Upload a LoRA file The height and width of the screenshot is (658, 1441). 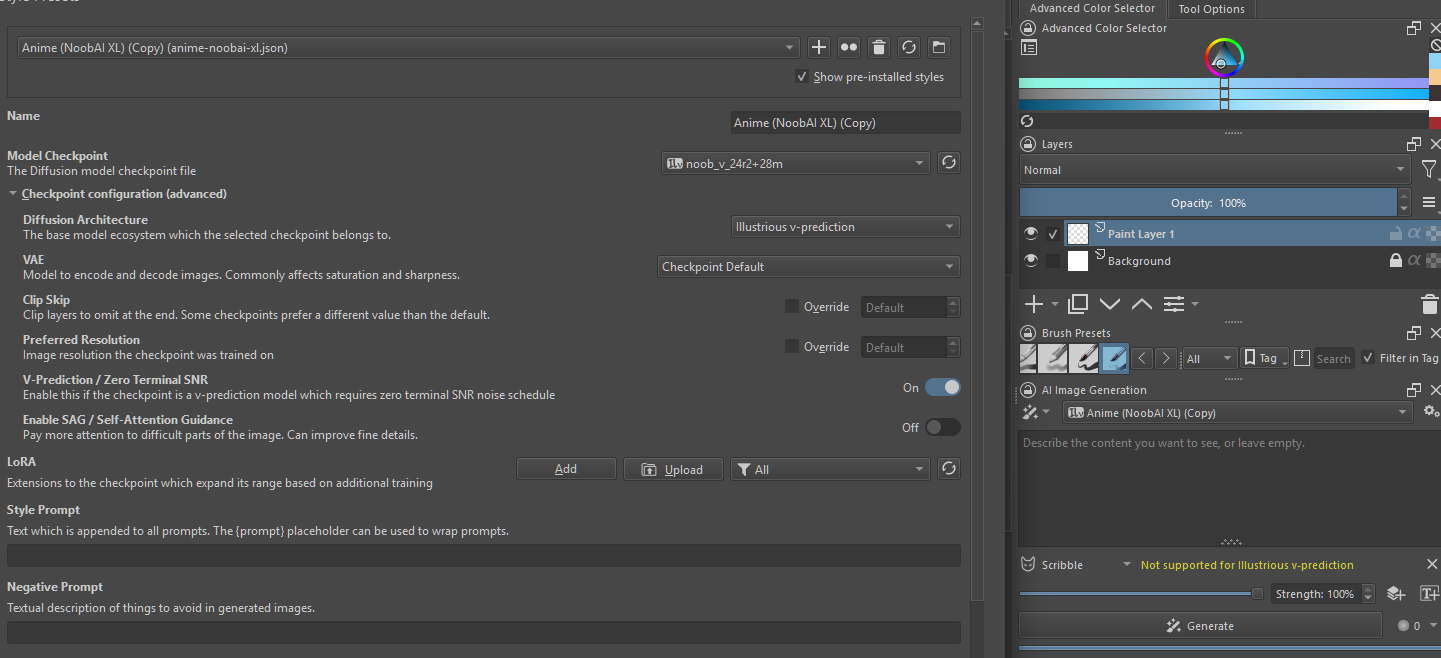click(x=673, y=469)
